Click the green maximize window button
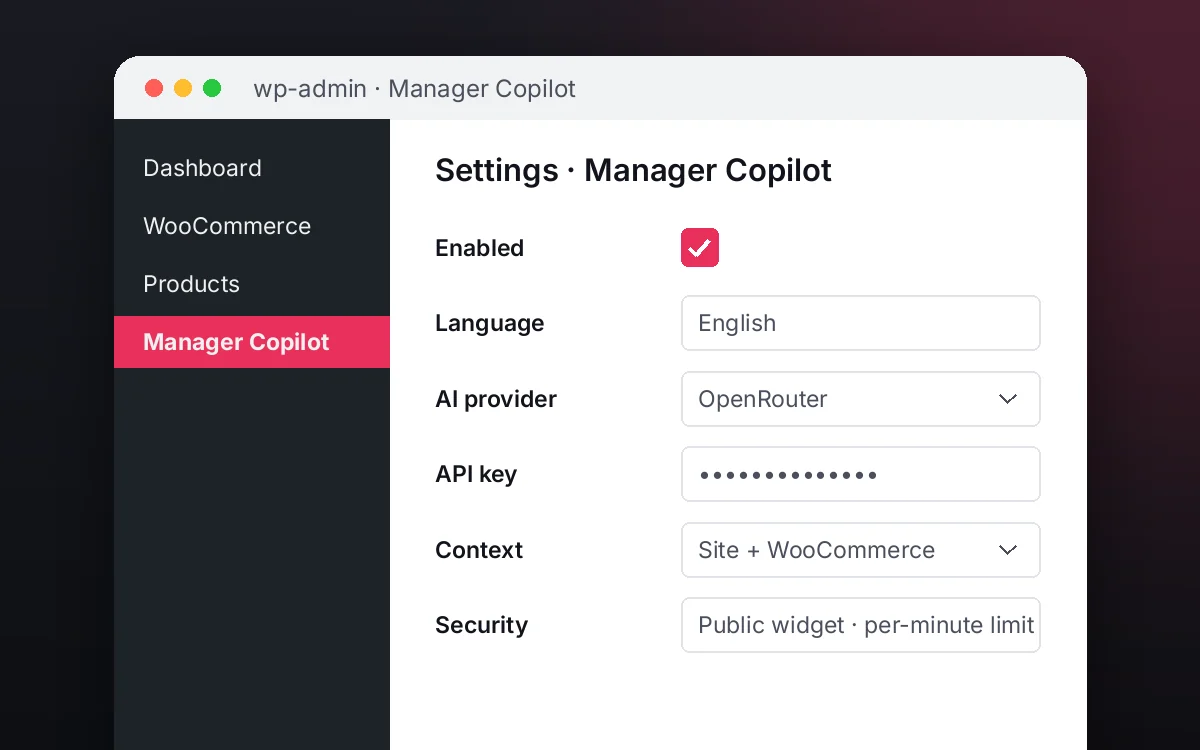Viewport: 1200px width, 750px height. click(x=212, y=88)
